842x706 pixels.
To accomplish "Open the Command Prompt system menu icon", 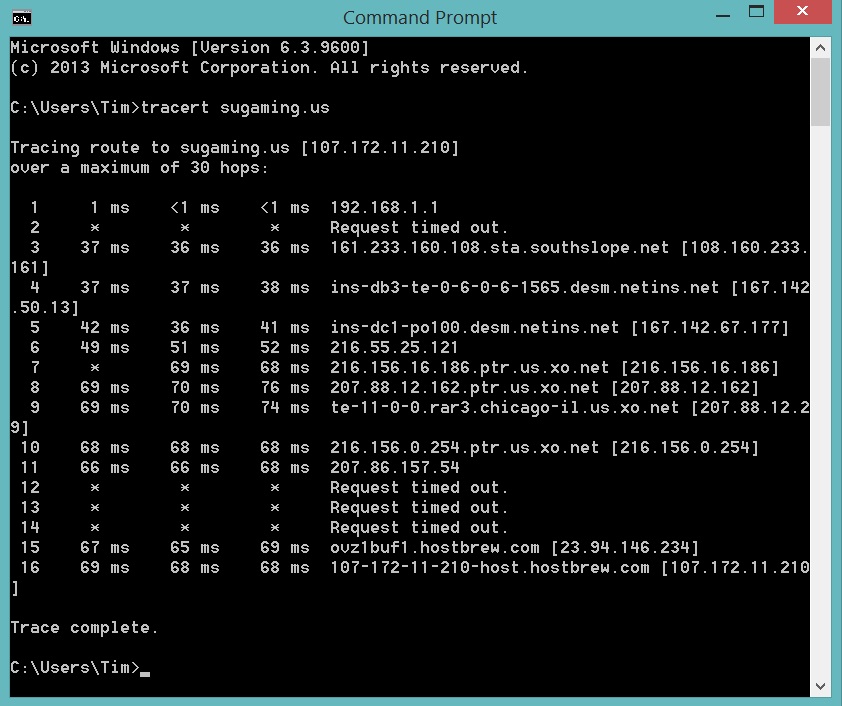I will (21, 18).
